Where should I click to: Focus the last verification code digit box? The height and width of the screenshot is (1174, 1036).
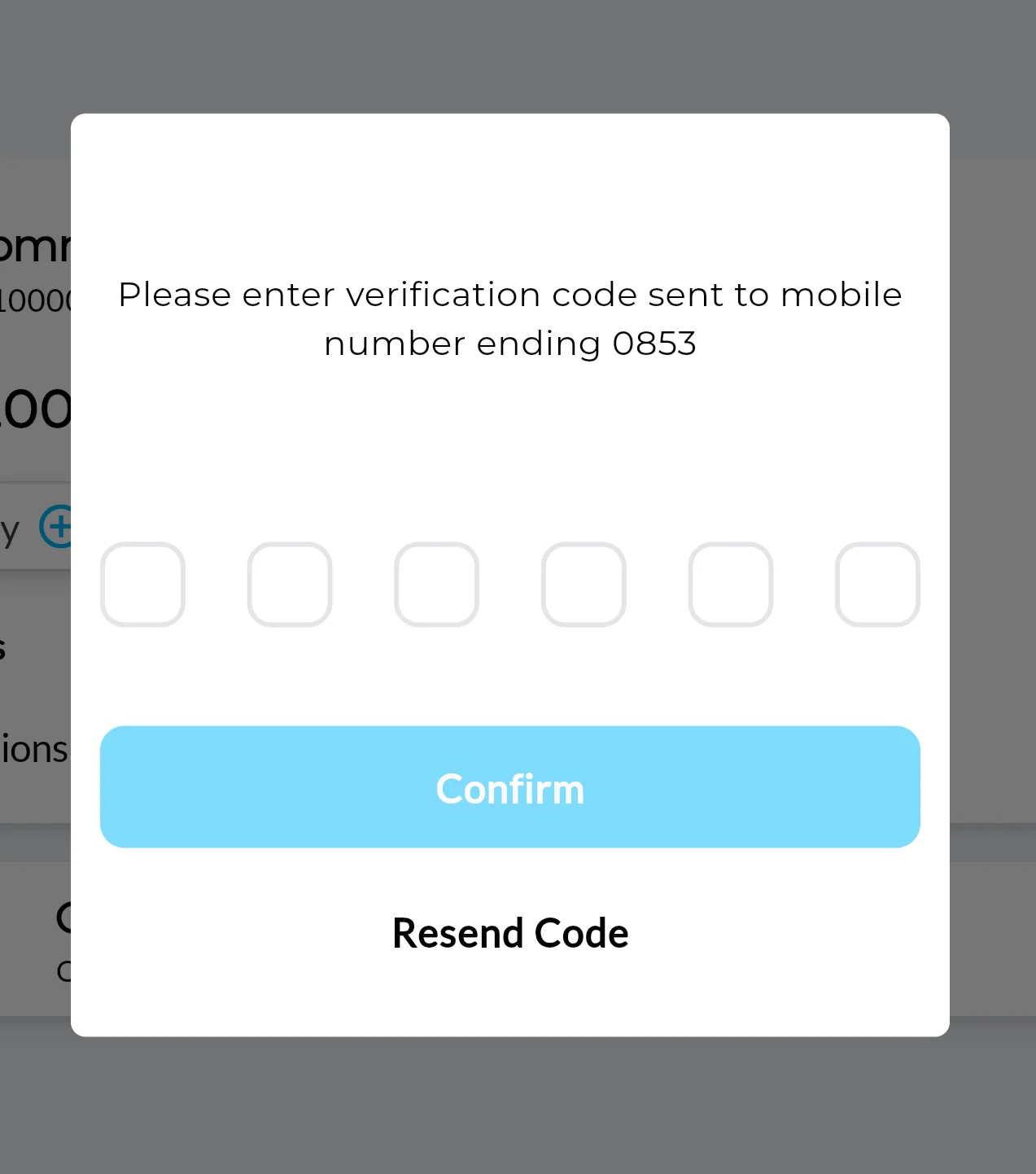[x=877, y=585]
